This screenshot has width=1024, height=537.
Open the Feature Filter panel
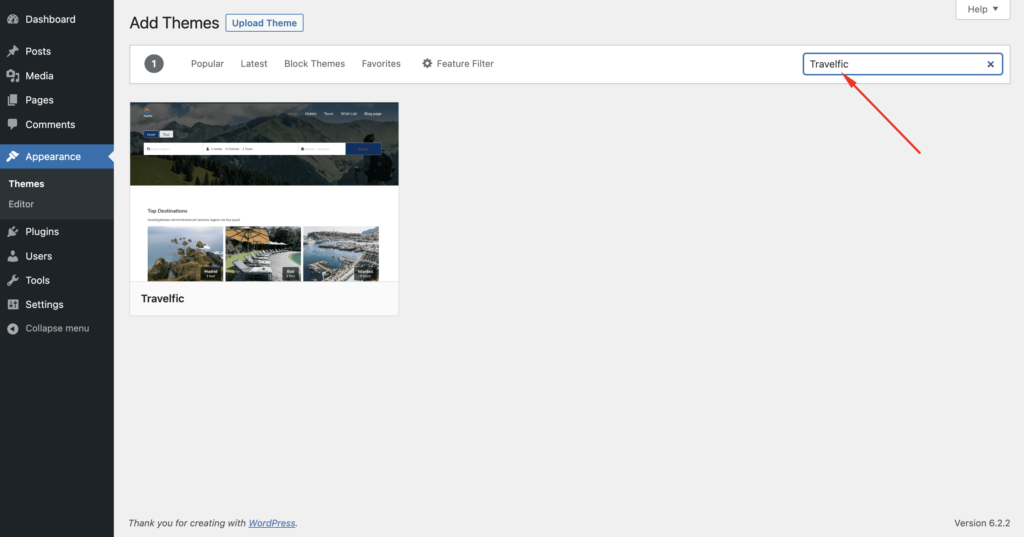tap(458, 63)
